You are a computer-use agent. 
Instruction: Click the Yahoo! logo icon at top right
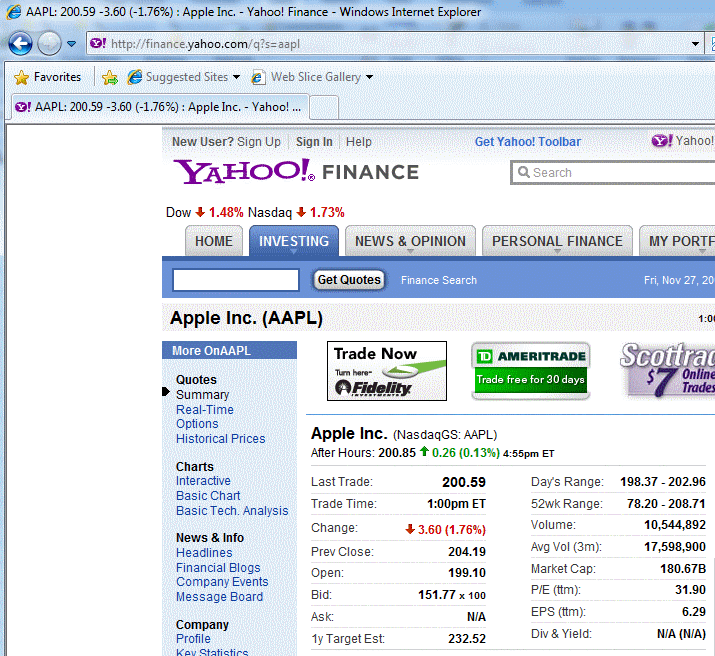[662, 140]
